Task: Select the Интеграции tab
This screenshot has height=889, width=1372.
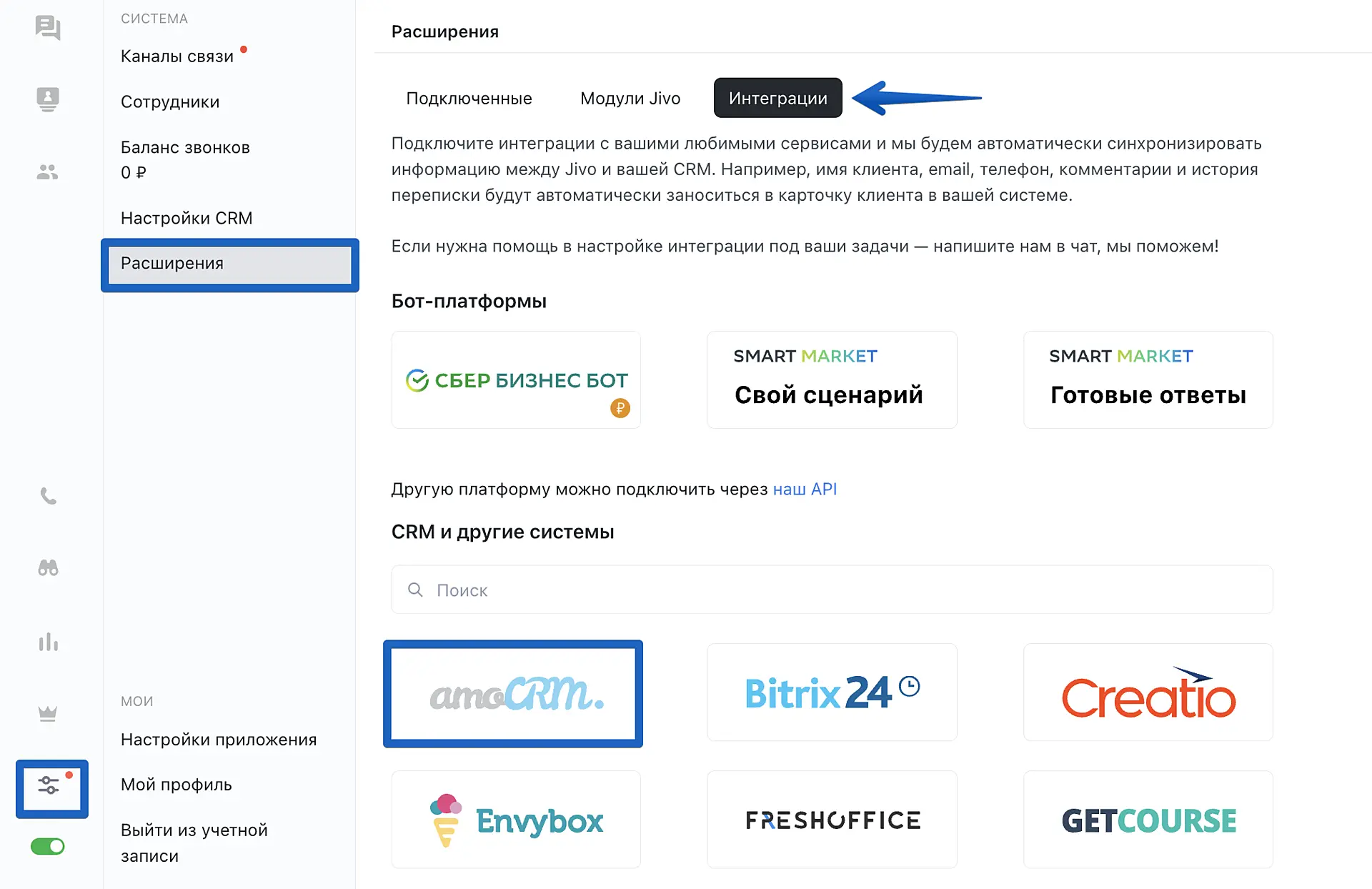Action: (777, 99)
